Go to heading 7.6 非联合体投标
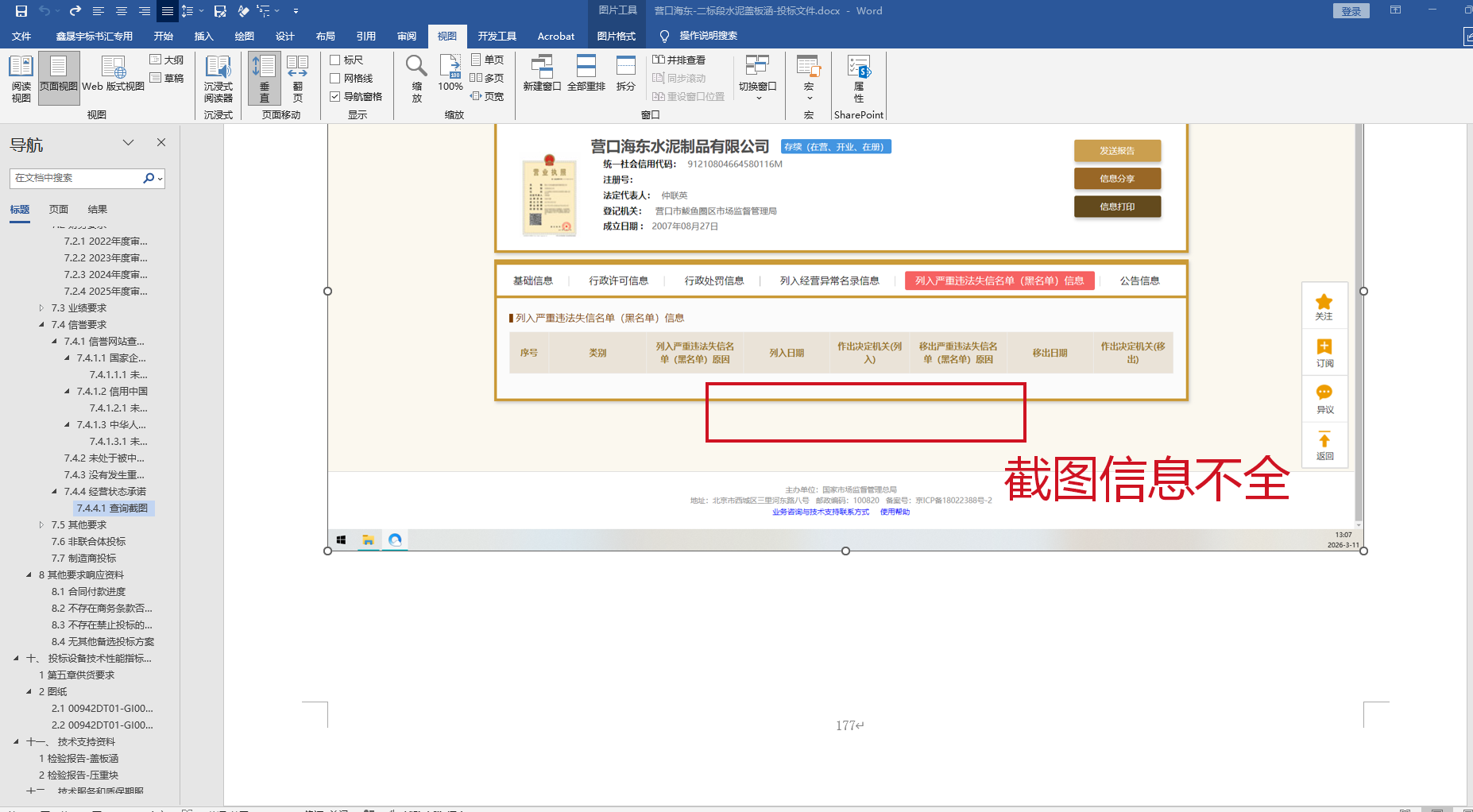The height and width of the screenshot is (812, 1473). (x=88, y=542)
